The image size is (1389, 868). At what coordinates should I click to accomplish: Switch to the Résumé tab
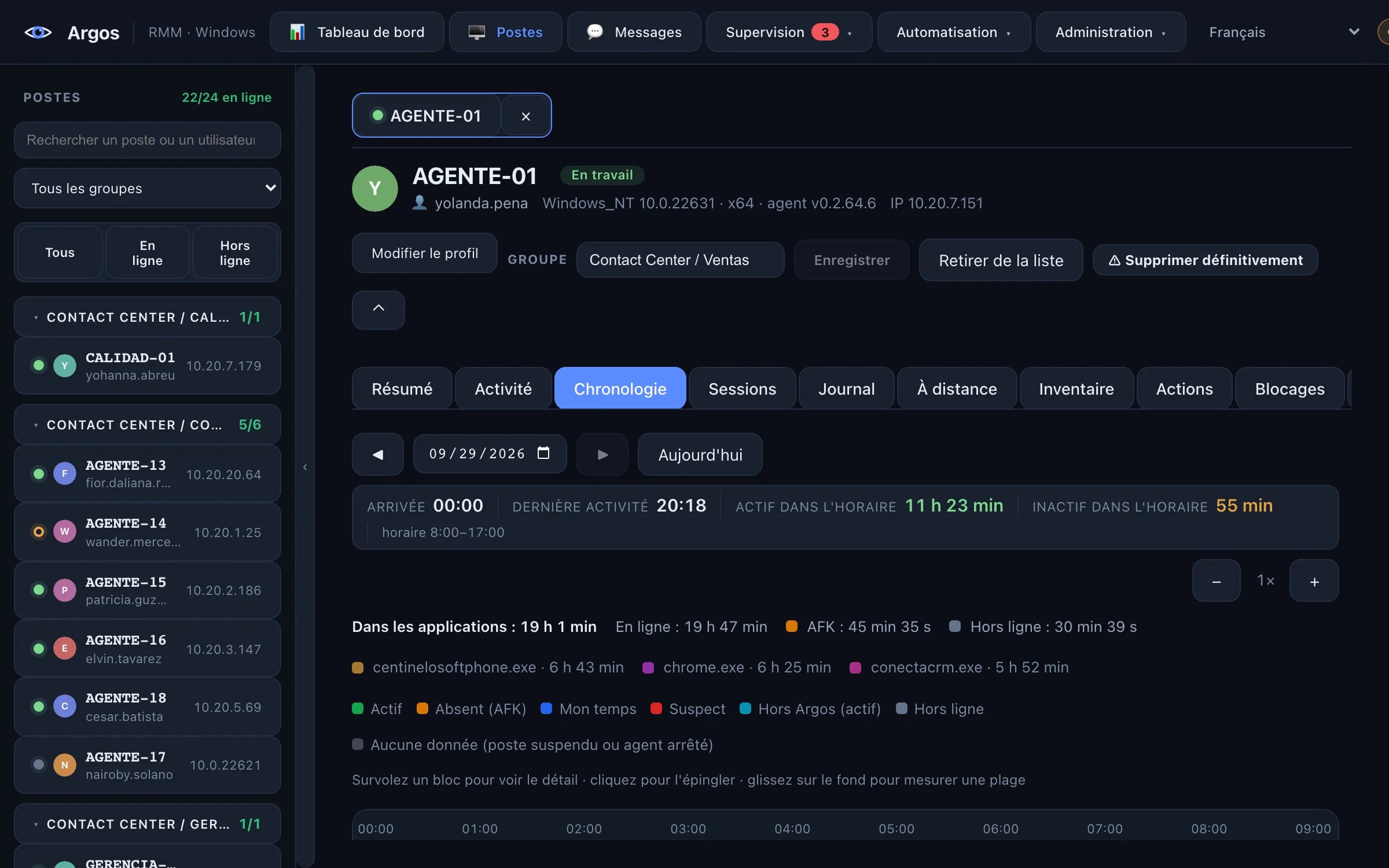(402, 389)
